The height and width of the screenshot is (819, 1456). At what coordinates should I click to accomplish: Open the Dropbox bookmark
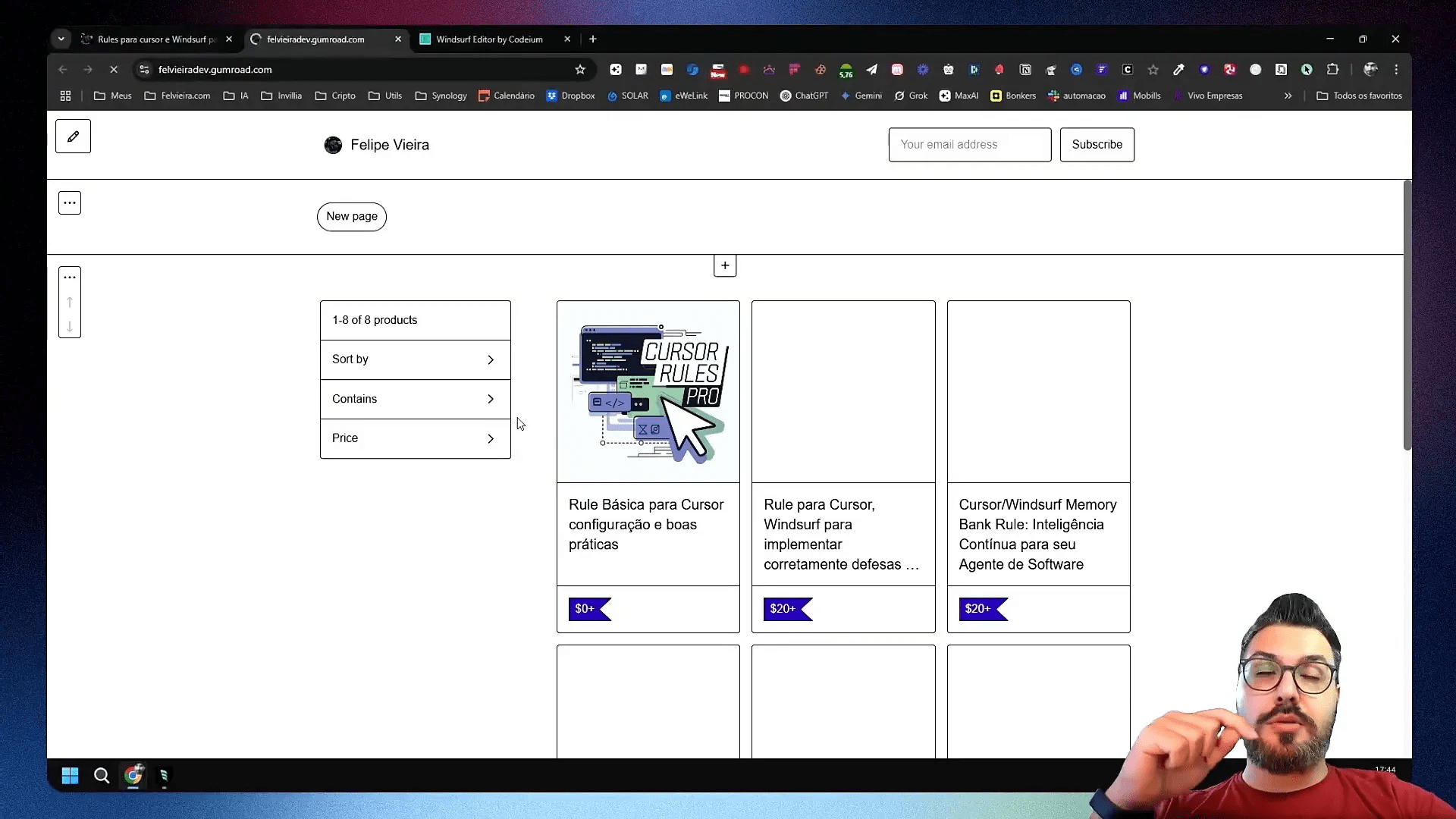pos(570,96)
